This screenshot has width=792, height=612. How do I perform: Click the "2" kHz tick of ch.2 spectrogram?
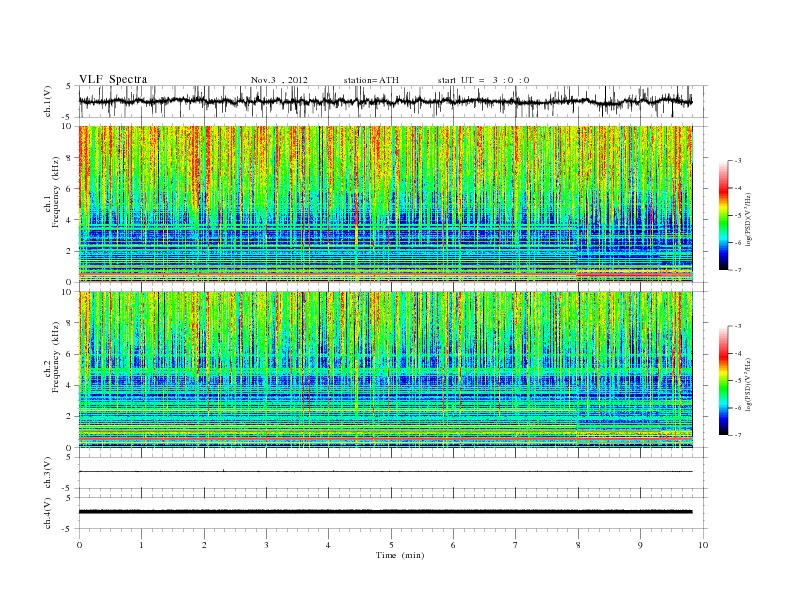[69, 417]
